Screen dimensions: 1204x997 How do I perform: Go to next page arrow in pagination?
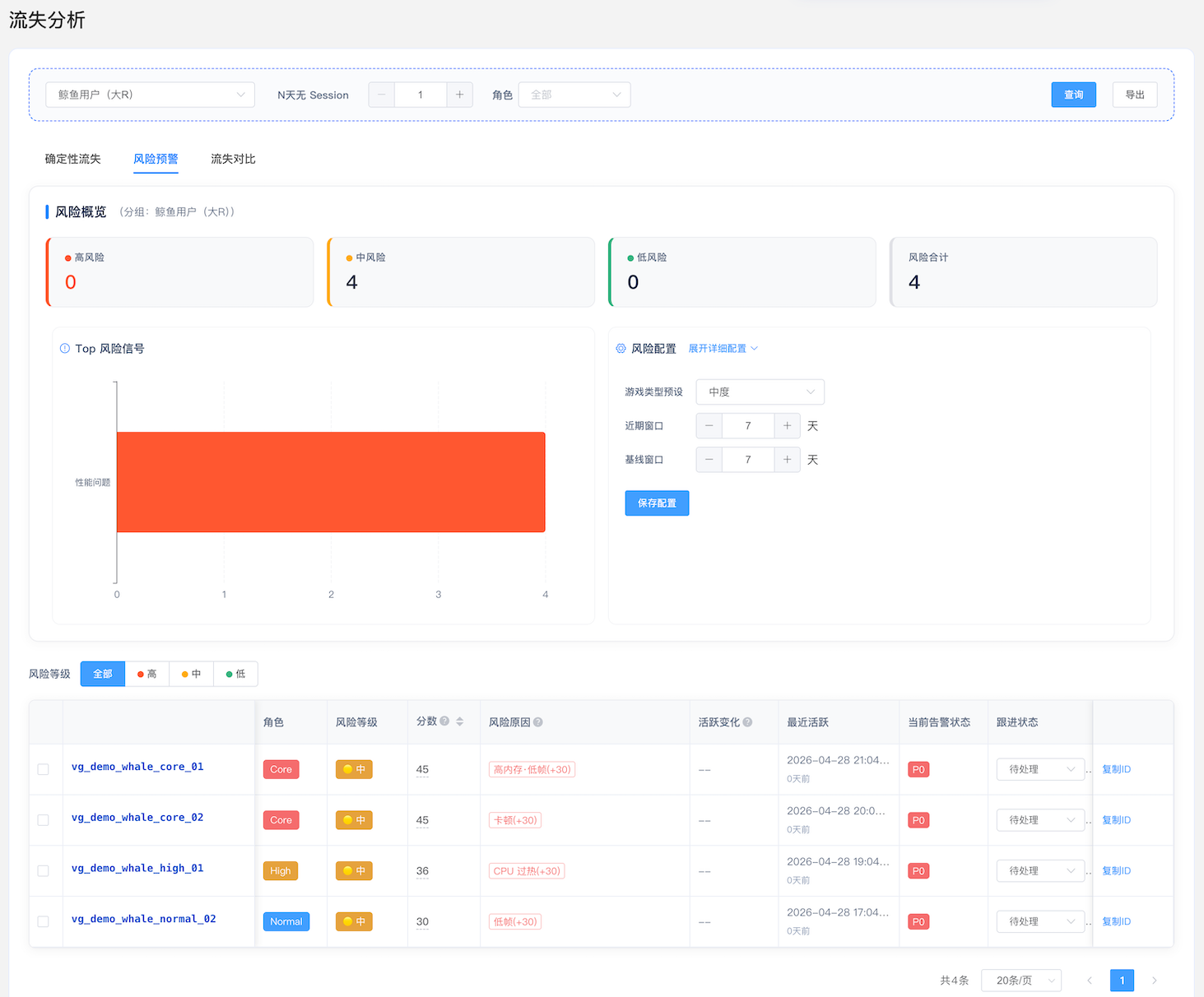pos(1155,980)
